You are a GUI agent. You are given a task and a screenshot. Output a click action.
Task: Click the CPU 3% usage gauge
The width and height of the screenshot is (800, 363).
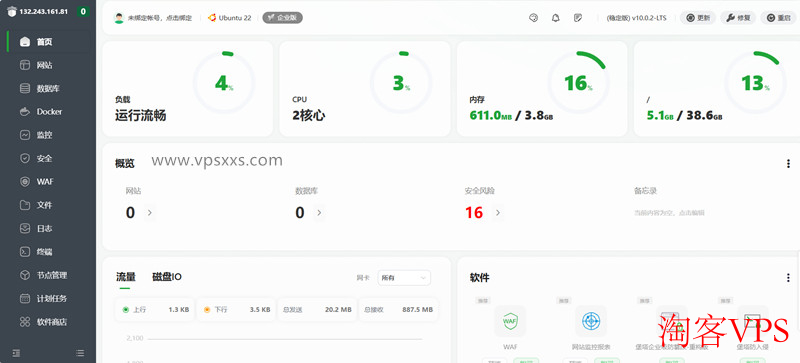point(401,83)
